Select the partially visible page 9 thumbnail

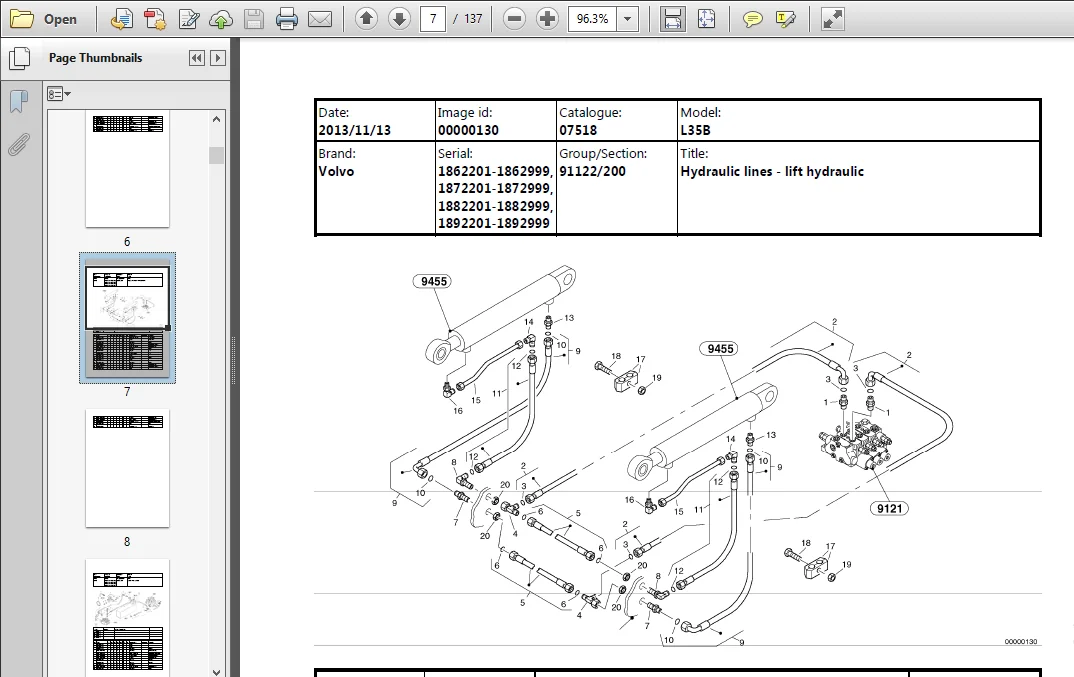(127, 617)
